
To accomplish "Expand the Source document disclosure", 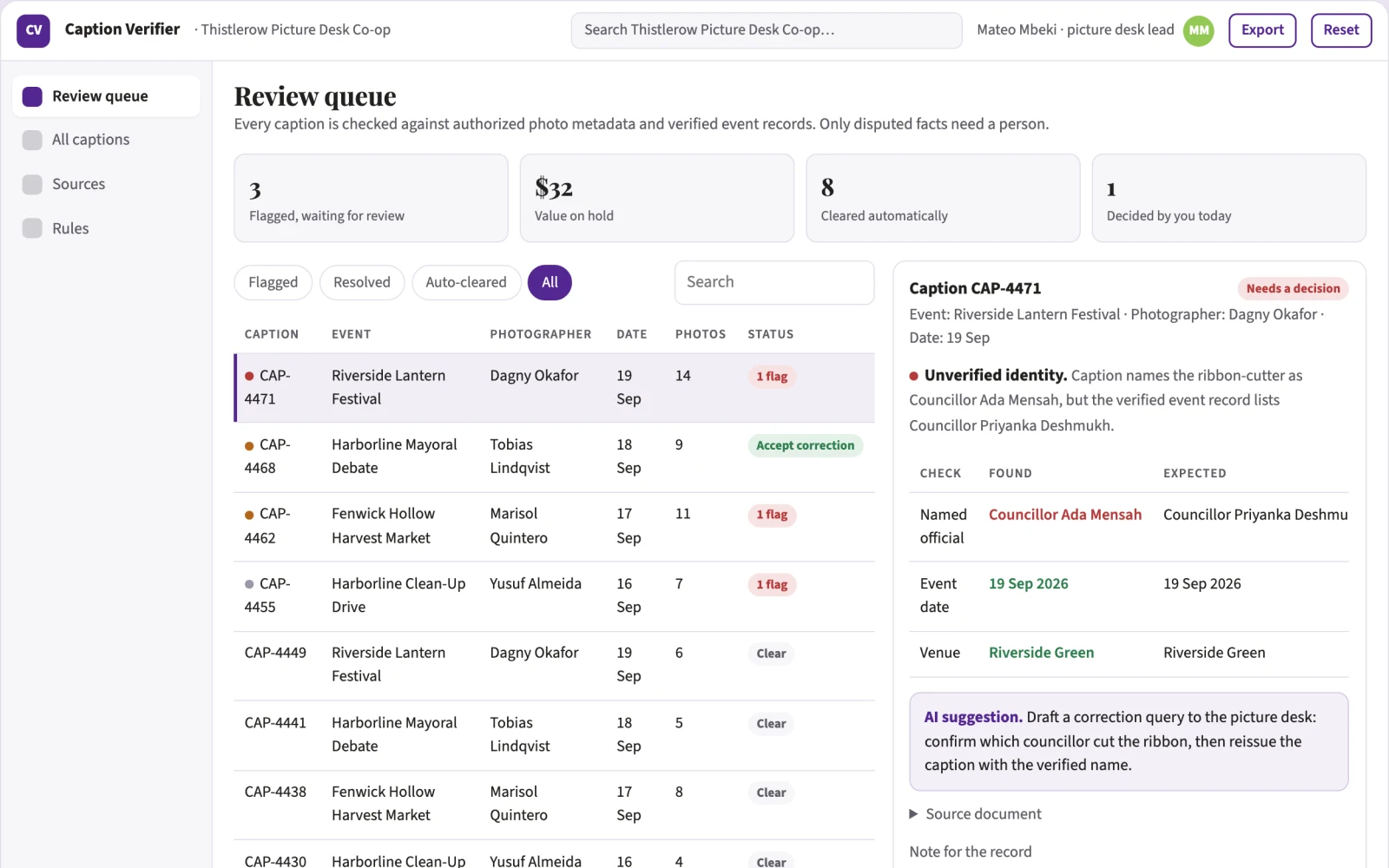I will [975, 814].
